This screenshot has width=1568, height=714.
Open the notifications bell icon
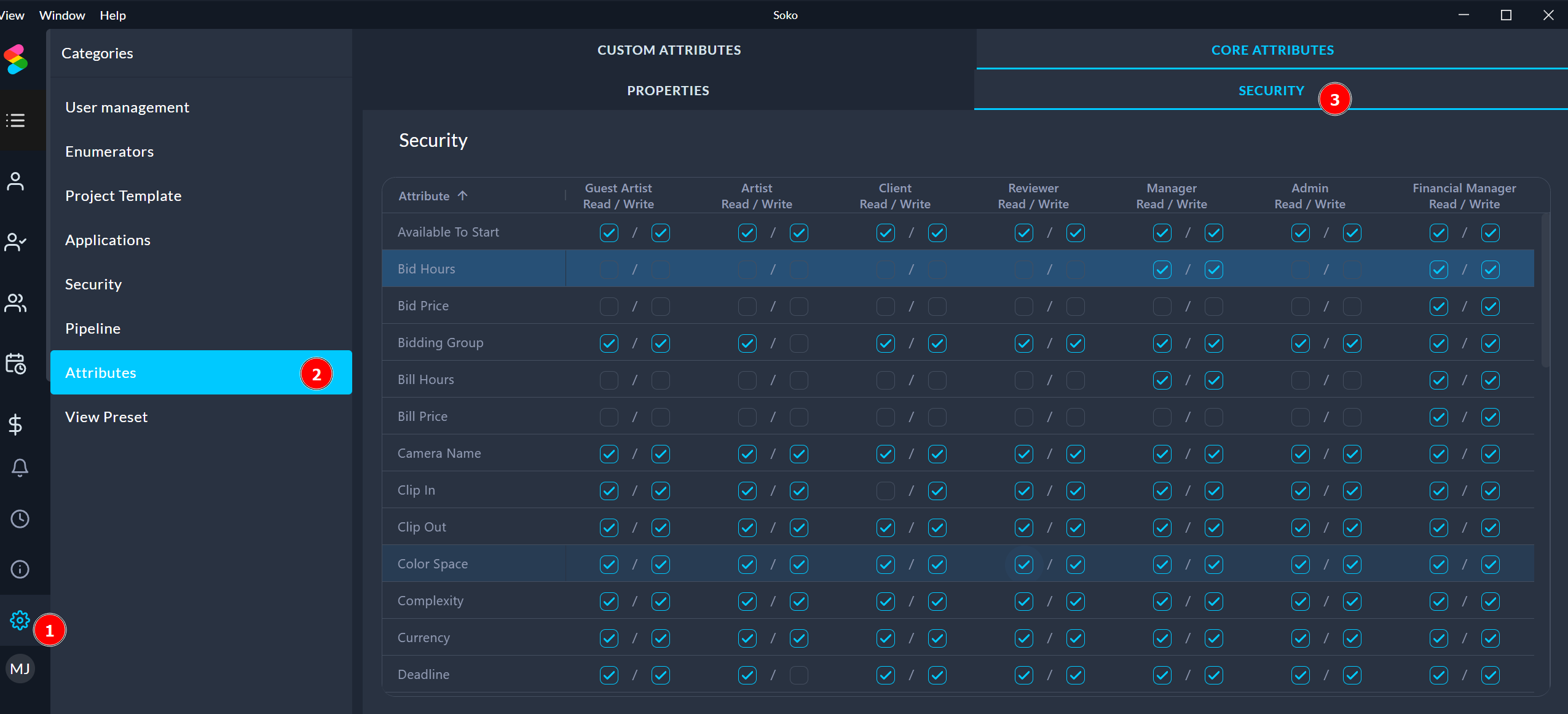point(20,468)
